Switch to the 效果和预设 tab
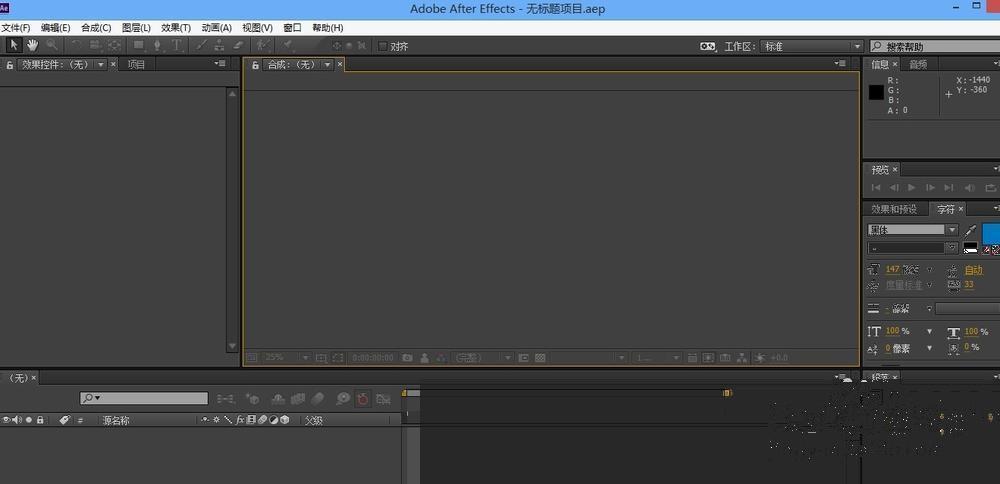 tap(894, 209)
